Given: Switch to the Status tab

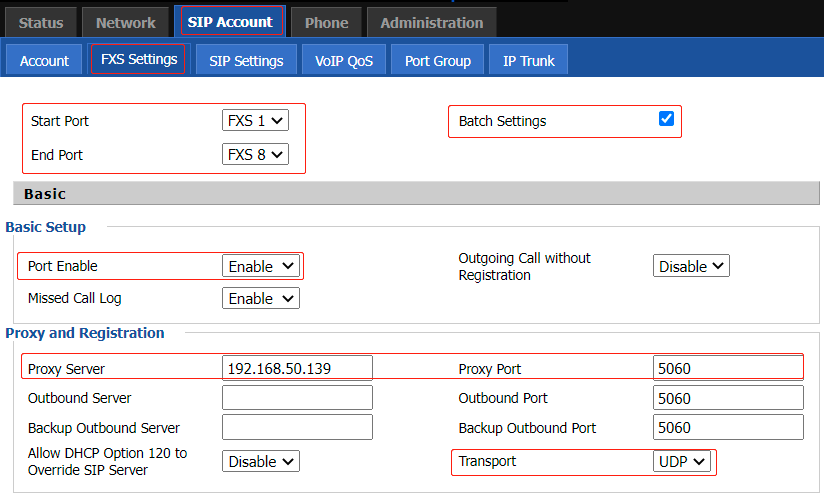Looking at the screenshot, I should pyautogui.click(x=41, y=23).
